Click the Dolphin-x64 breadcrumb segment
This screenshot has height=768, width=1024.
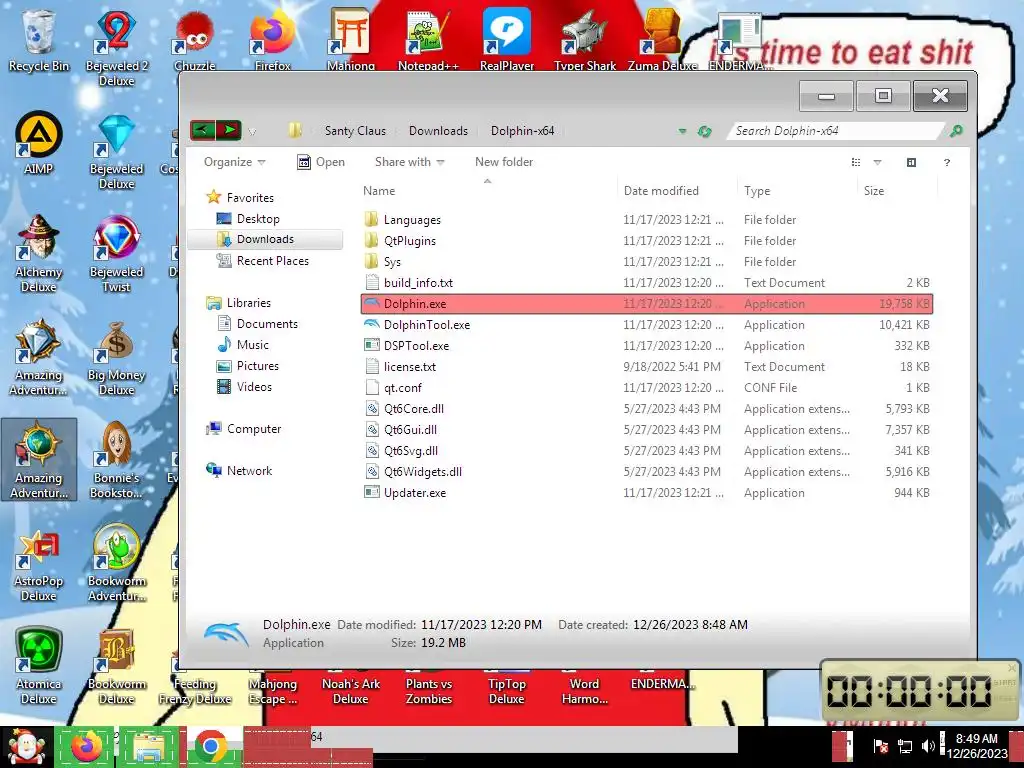pos(522,131)
